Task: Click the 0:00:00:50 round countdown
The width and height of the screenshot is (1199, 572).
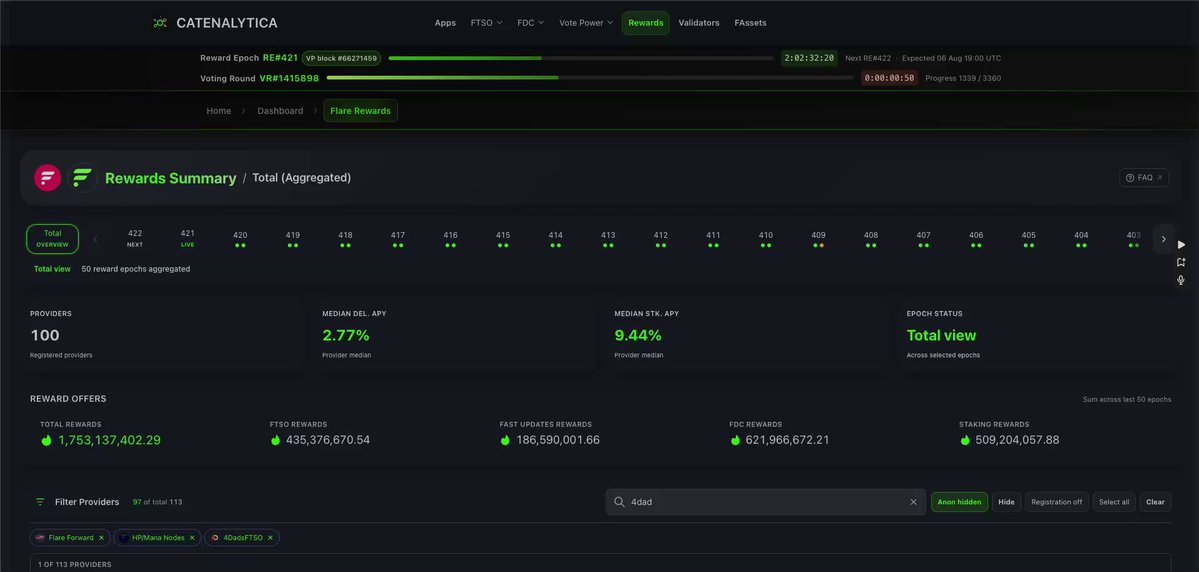Action: 889,78
